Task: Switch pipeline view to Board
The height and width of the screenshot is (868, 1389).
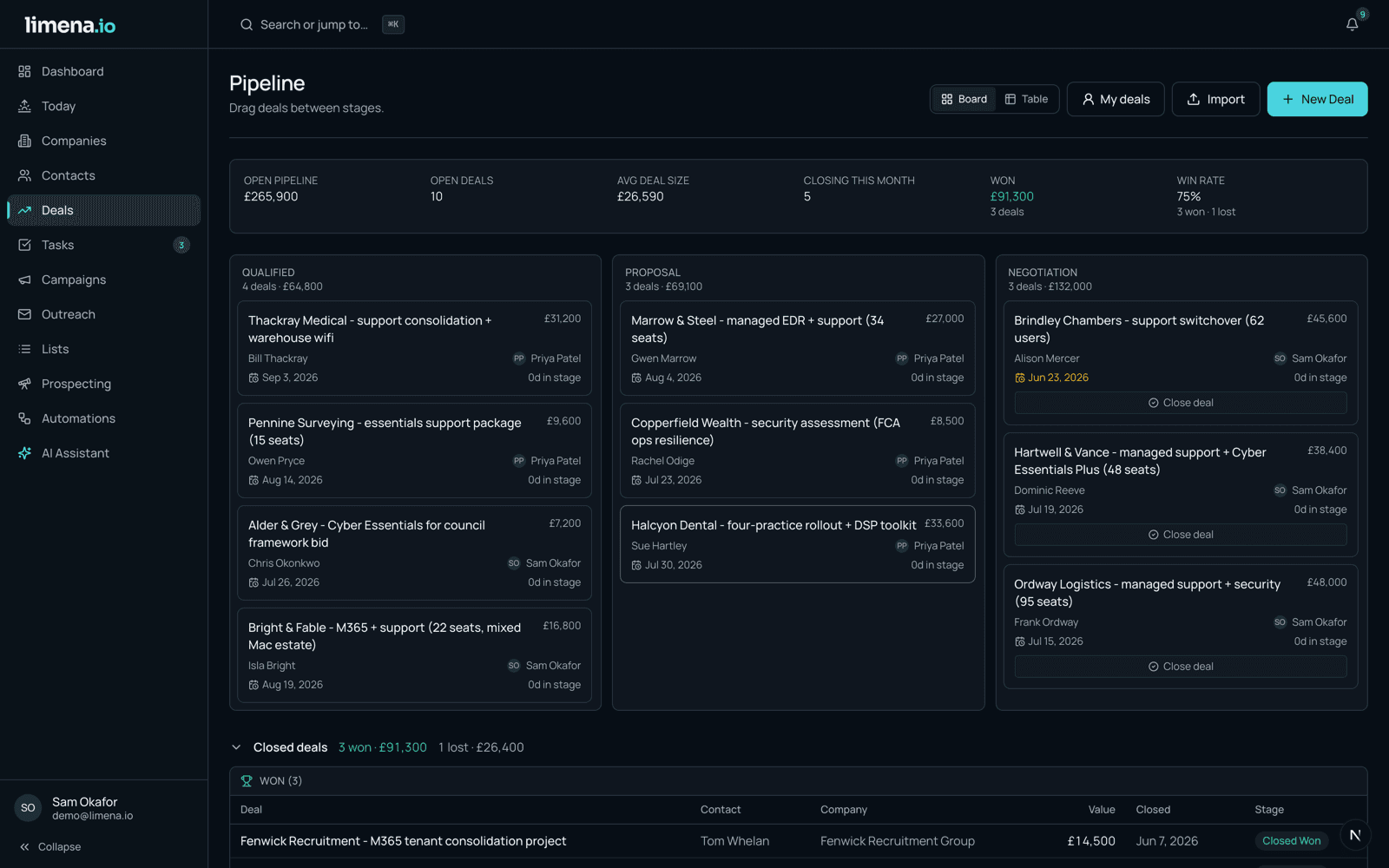Action: point(964,99)
